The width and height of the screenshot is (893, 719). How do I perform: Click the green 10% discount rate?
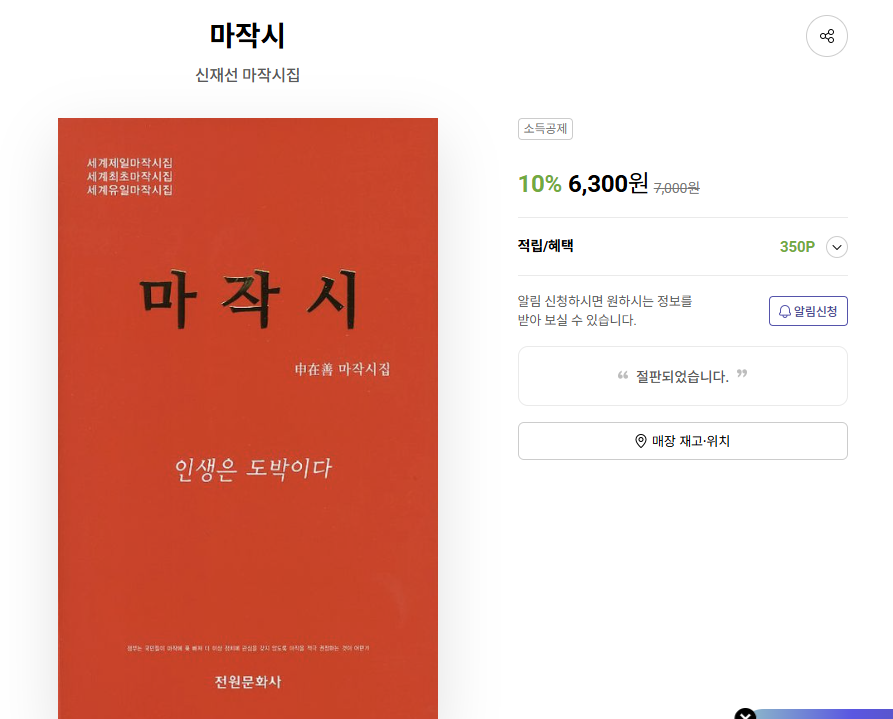coord(539,184)
